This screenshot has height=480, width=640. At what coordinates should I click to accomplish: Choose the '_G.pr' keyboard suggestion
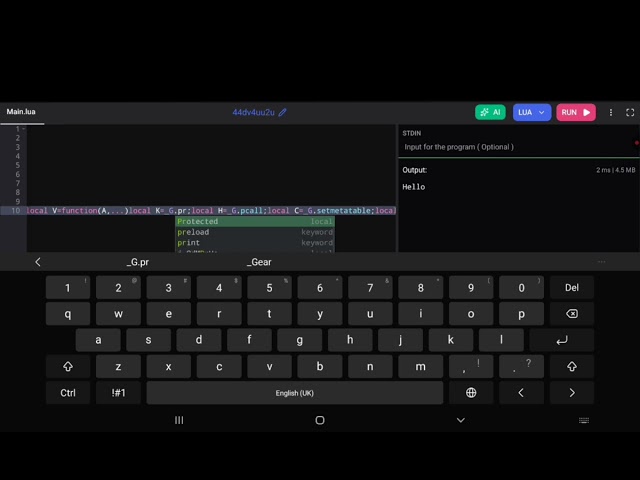click(x=138, y=262)
